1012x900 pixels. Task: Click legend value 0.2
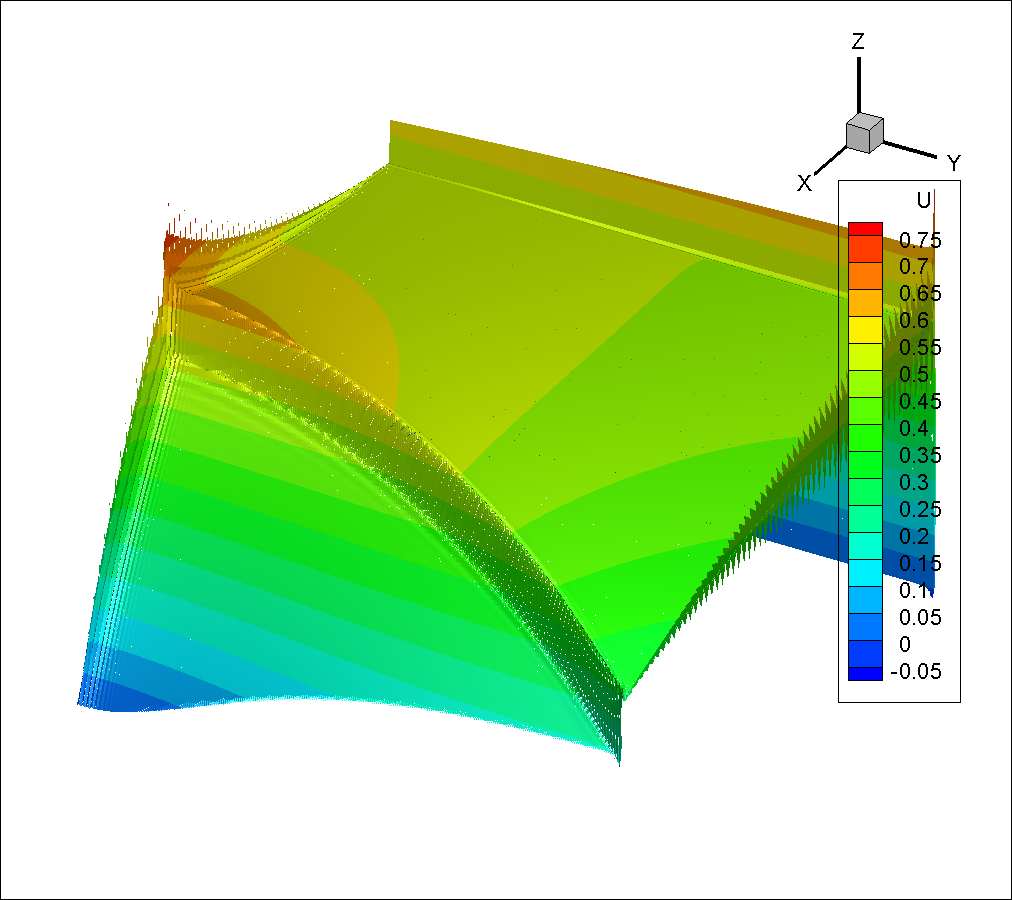point(914,537)
